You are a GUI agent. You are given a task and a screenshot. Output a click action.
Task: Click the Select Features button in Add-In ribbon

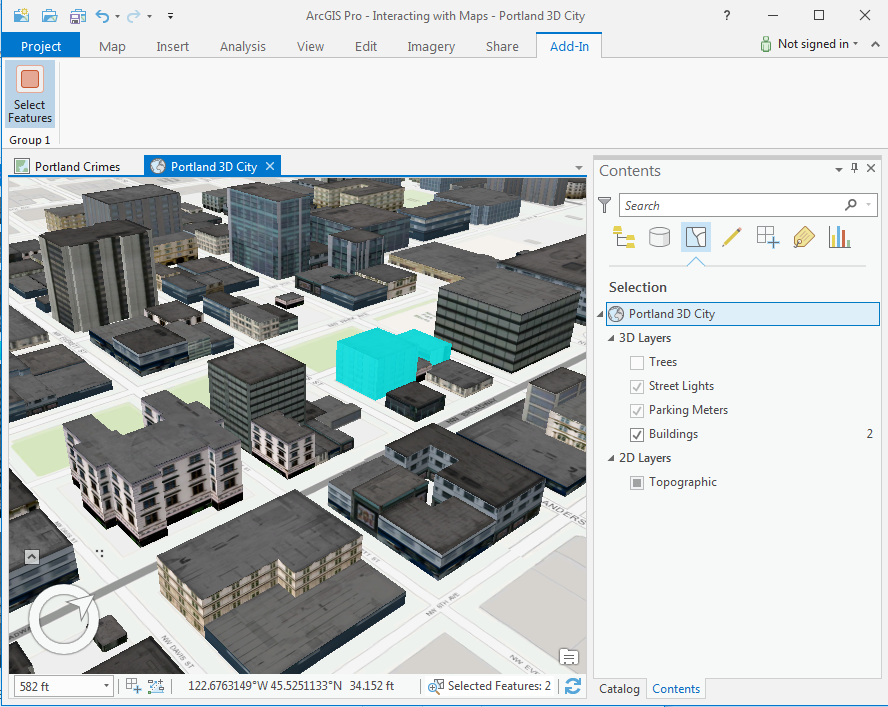(29, 96)
